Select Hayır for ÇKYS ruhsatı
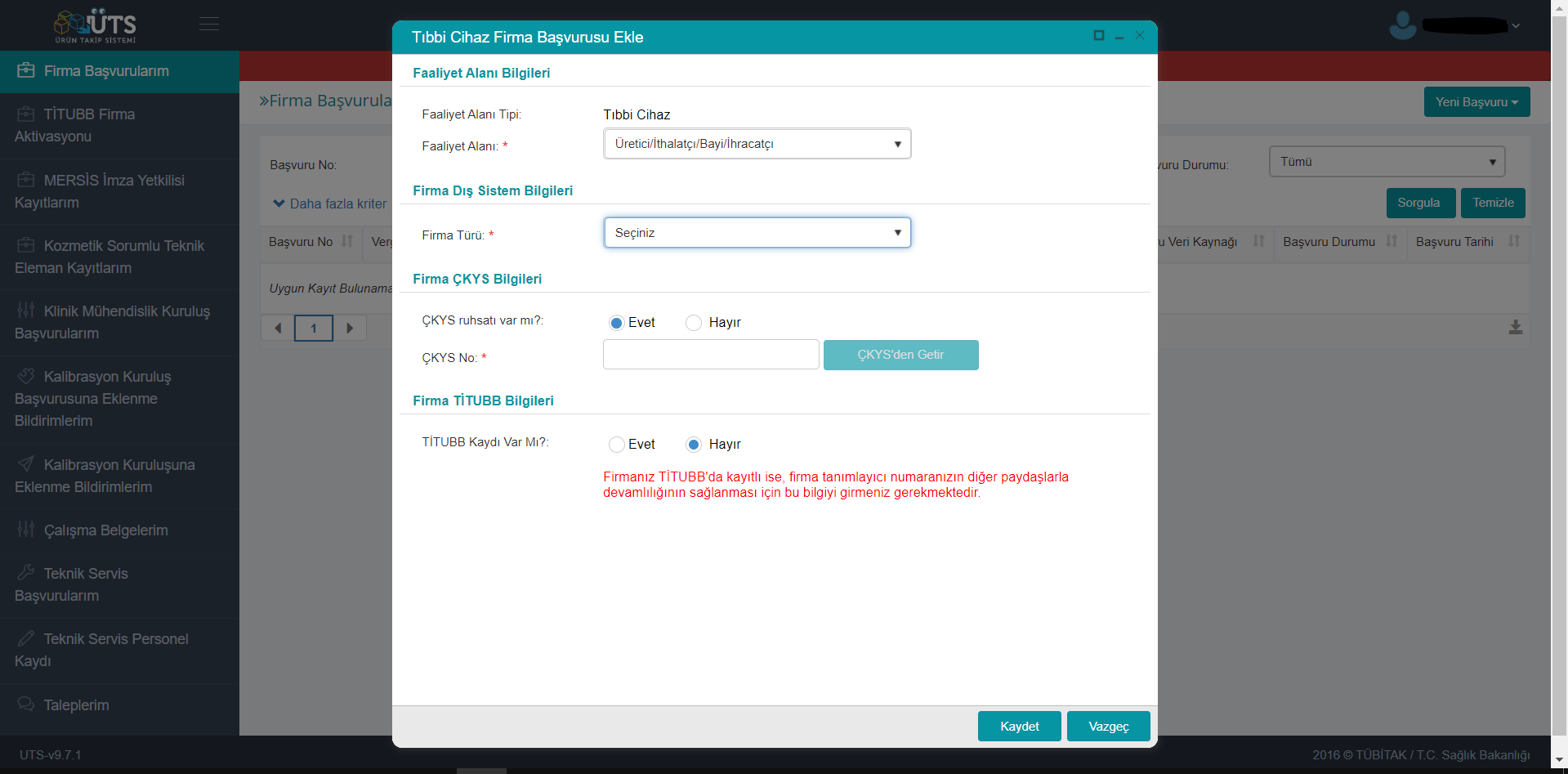Screen dimensions: 1568x774 point(694,323)
